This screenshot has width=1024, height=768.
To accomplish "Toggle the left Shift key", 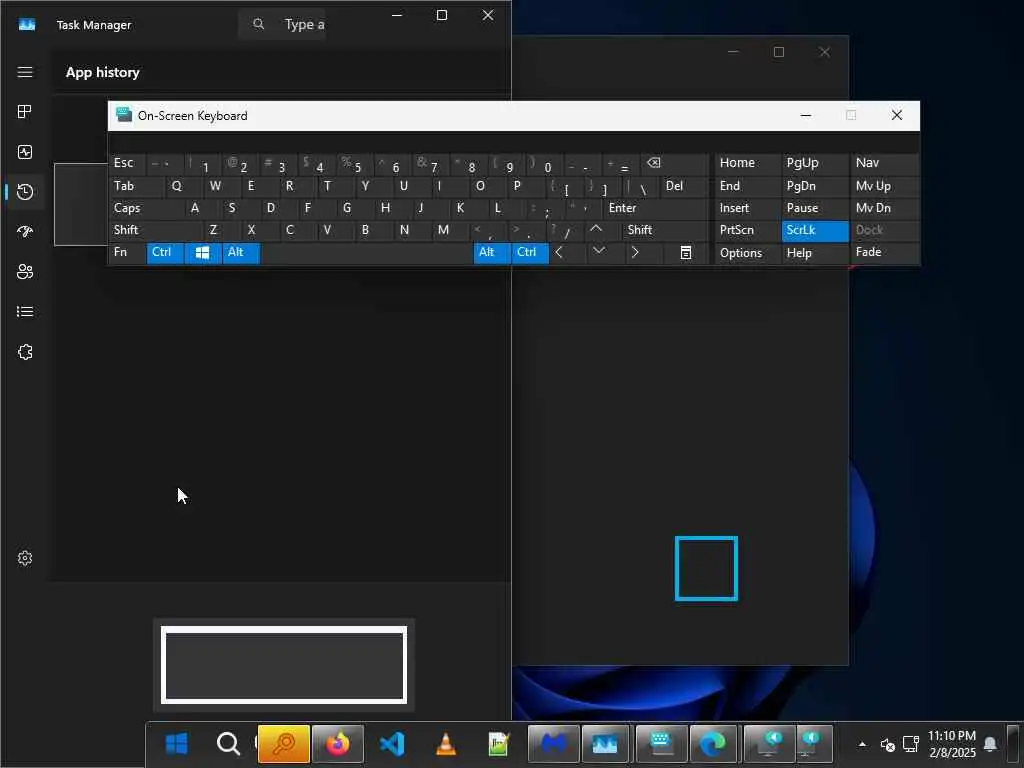I will (x=155, y=230).
